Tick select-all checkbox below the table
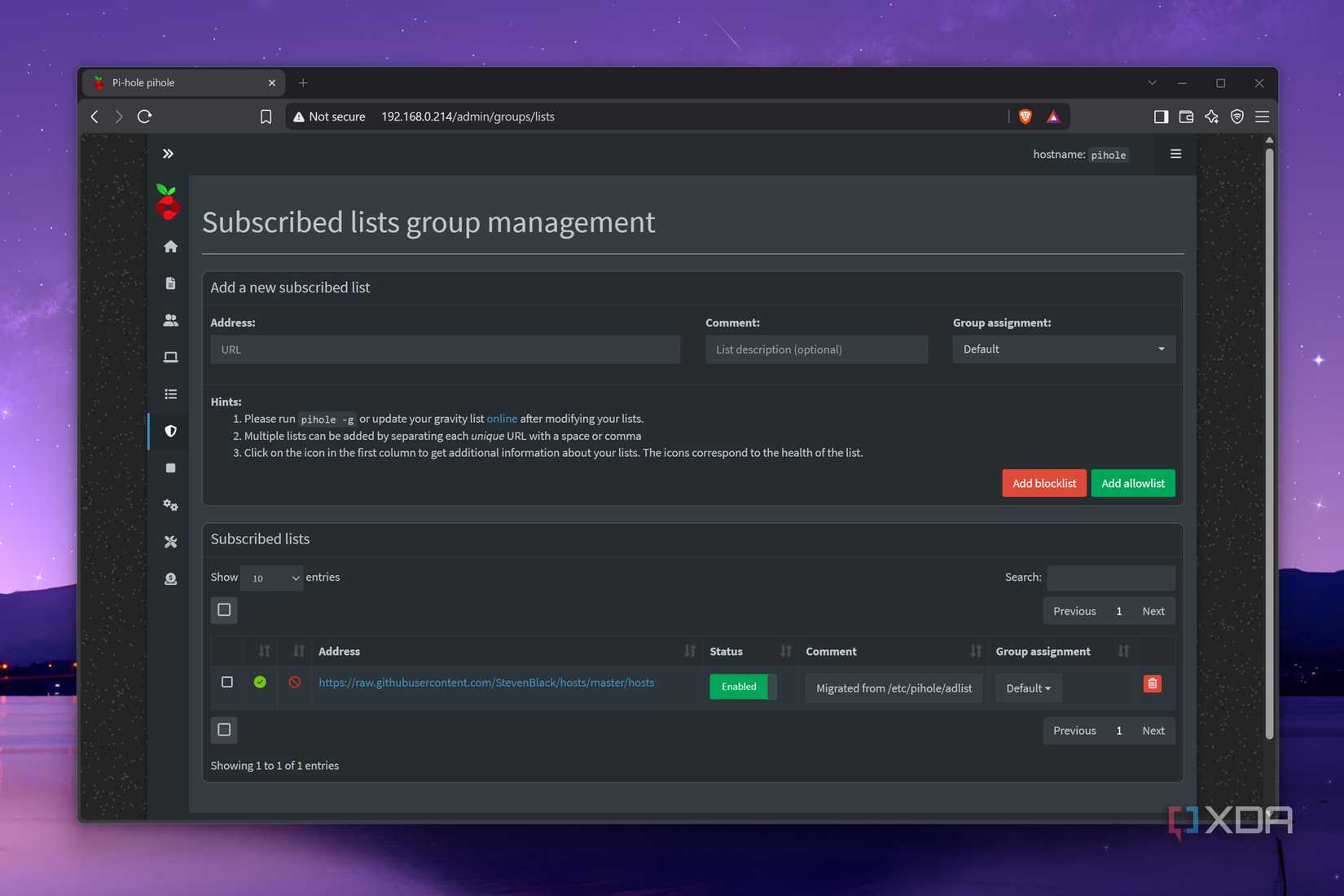 click(224, 730)
